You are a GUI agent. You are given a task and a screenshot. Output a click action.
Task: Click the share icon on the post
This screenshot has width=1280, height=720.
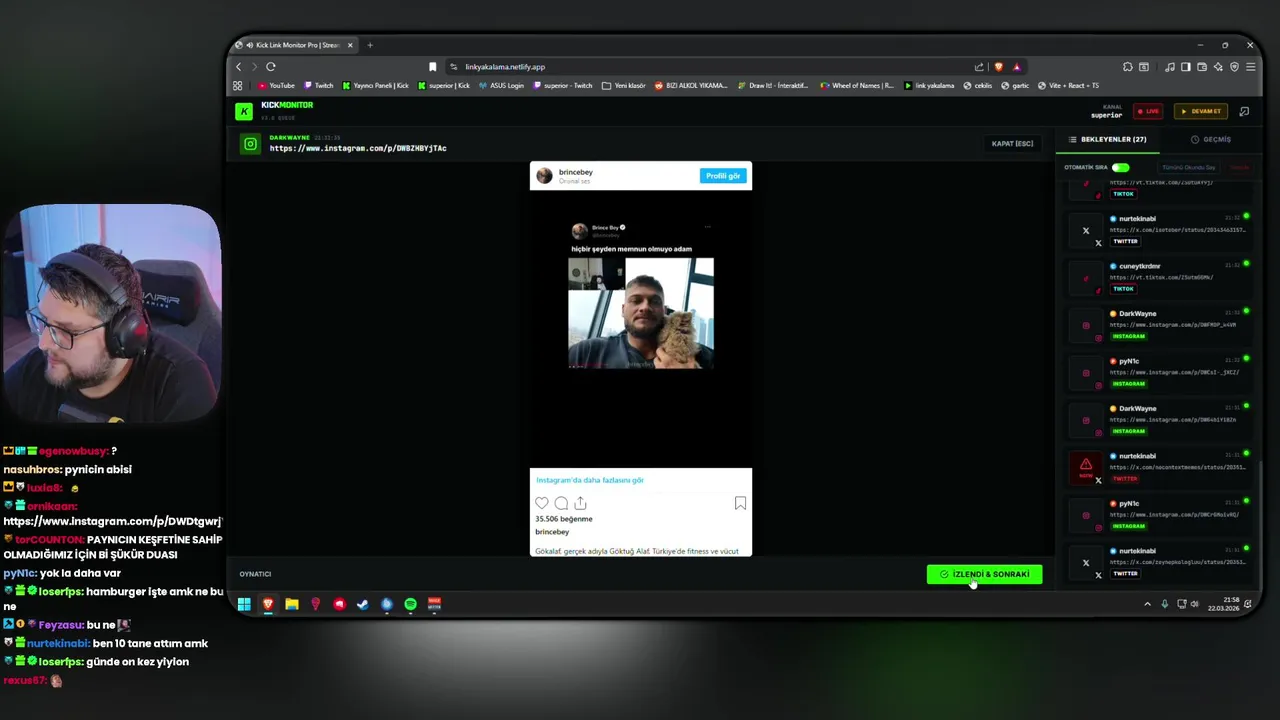pos(580,503)
